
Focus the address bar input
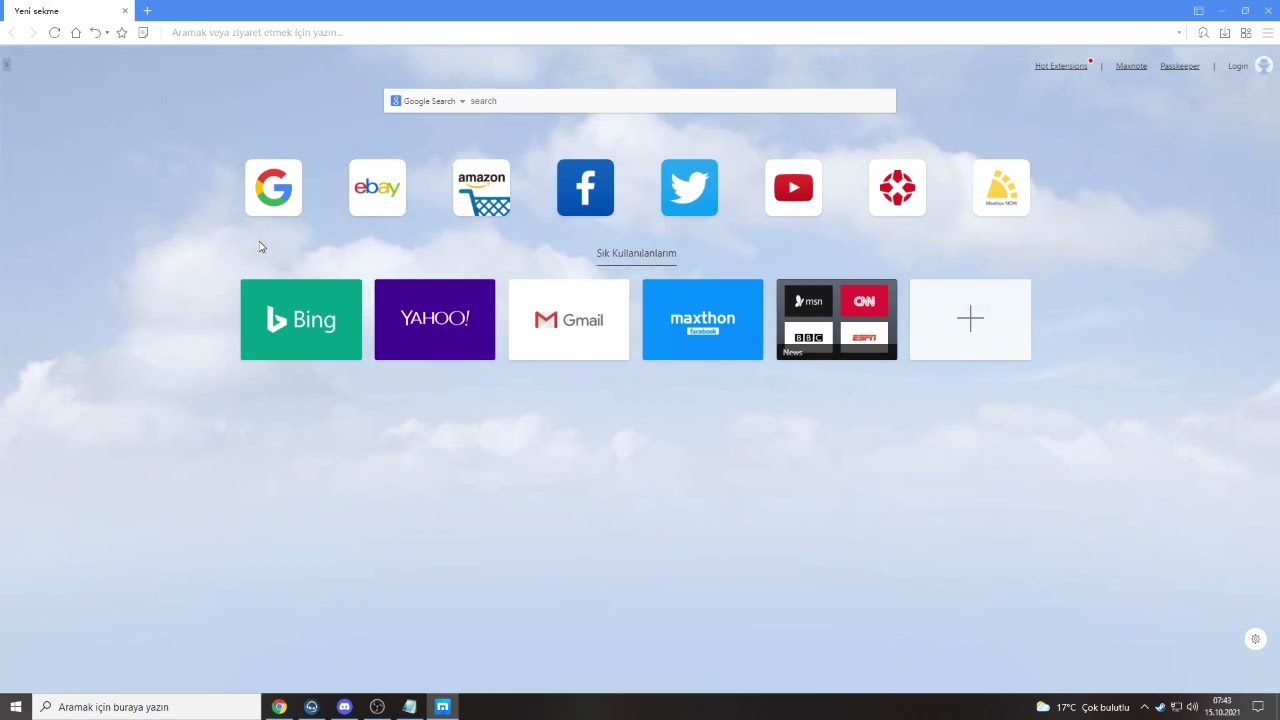[x=670, y=33]
